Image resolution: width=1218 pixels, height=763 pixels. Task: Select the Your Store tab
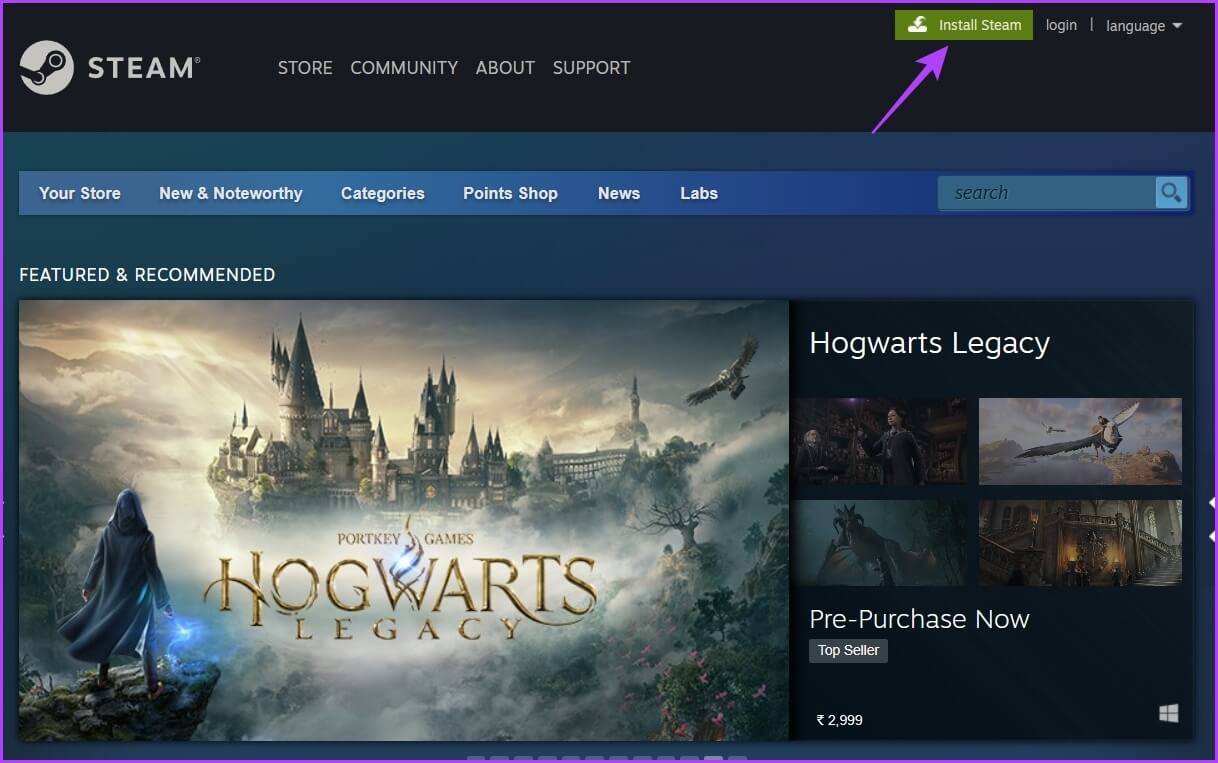pos(80,193)
